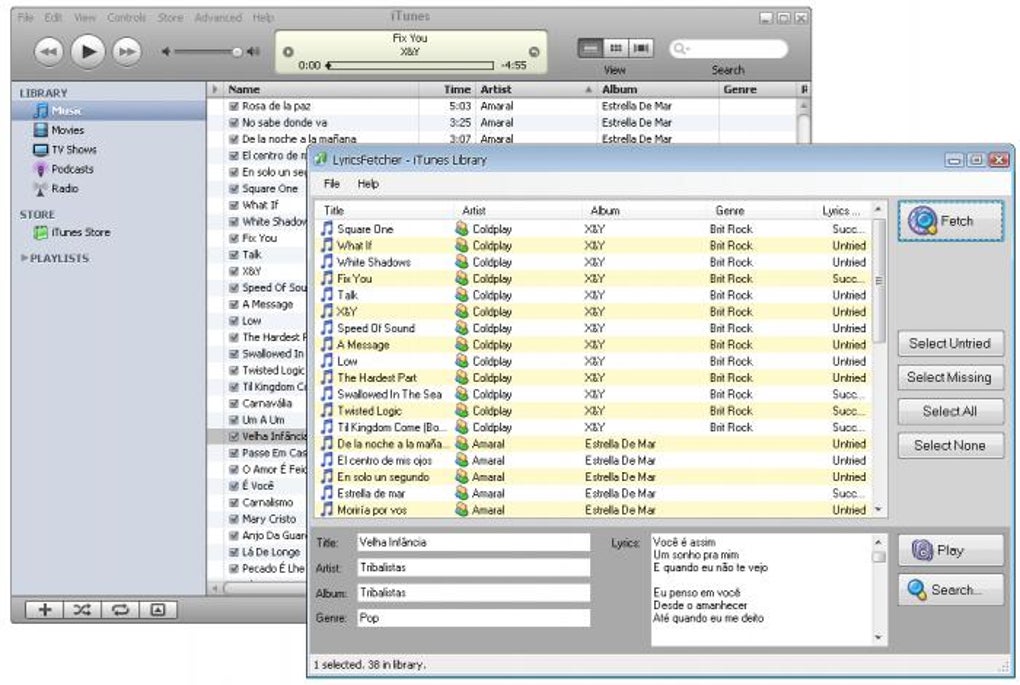Click the Genre field showing Pop
Image resolution: width=1020 pixels, height=685 pixels.
(474, 618)
